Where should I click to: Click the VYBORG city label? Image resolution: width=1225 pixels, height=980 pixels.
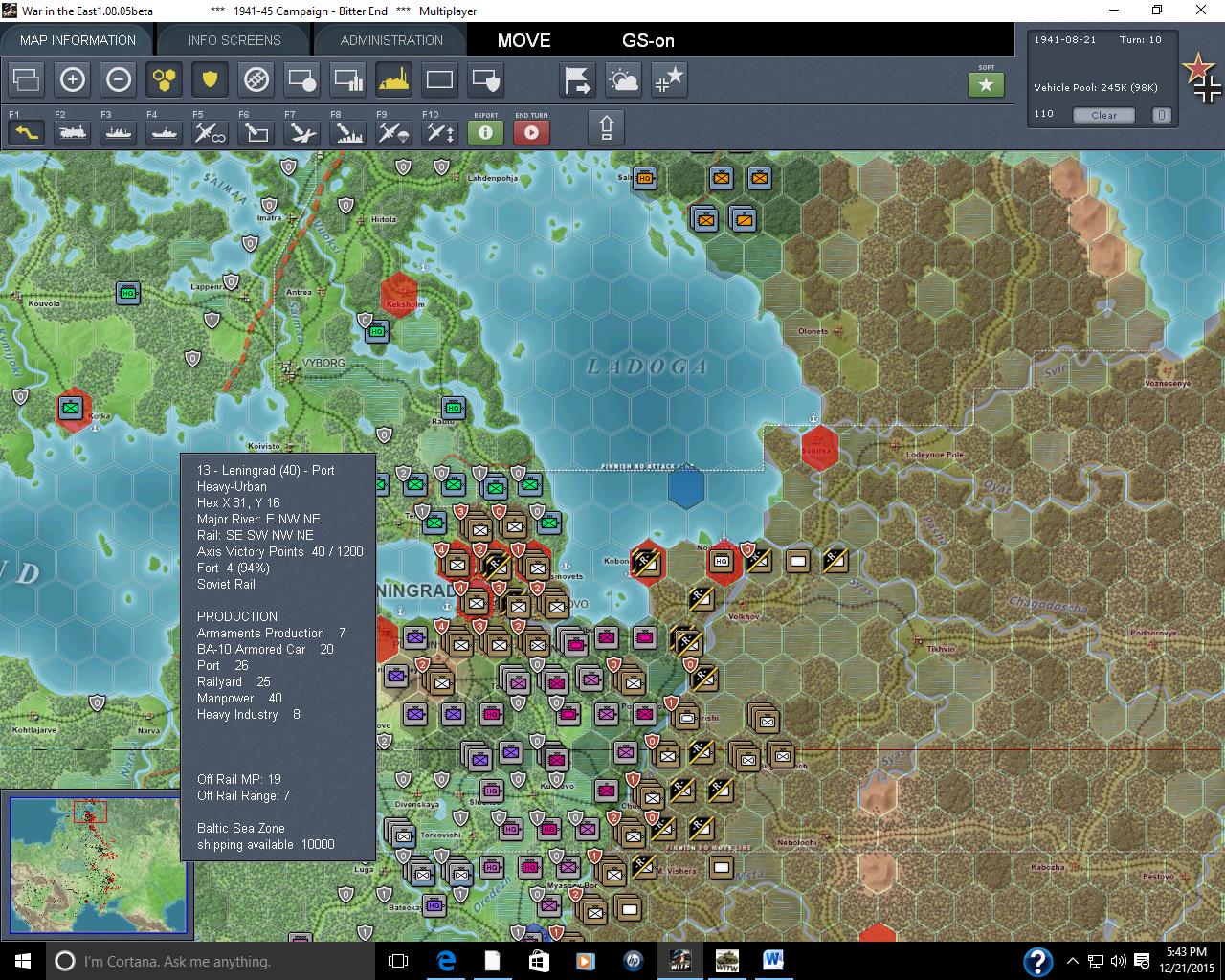point(323,363)
